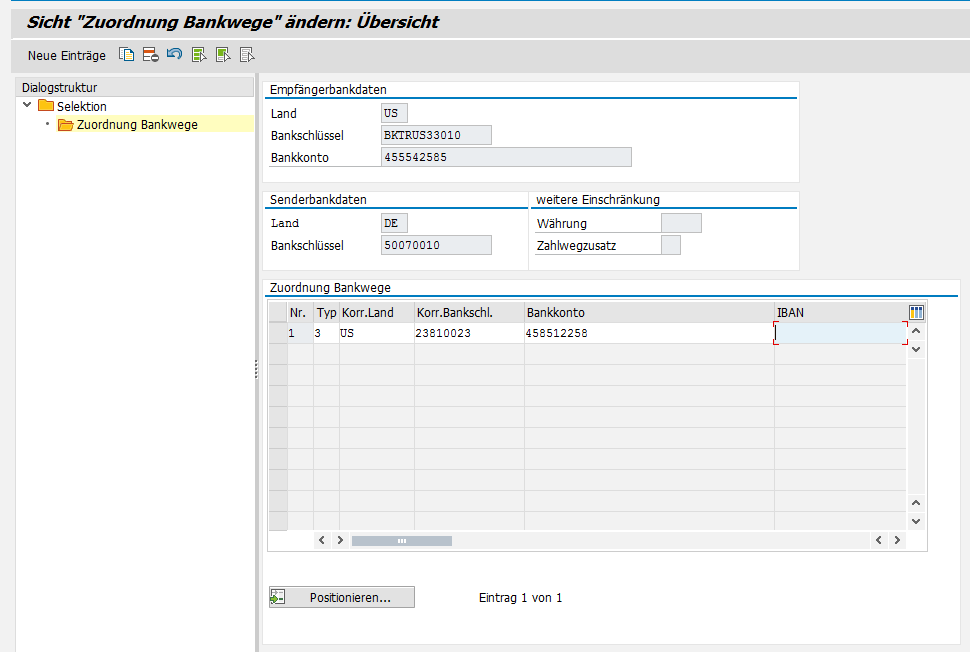Open Zuordnung Bankwege in dialog structure
970x652 pixels.
137,125
